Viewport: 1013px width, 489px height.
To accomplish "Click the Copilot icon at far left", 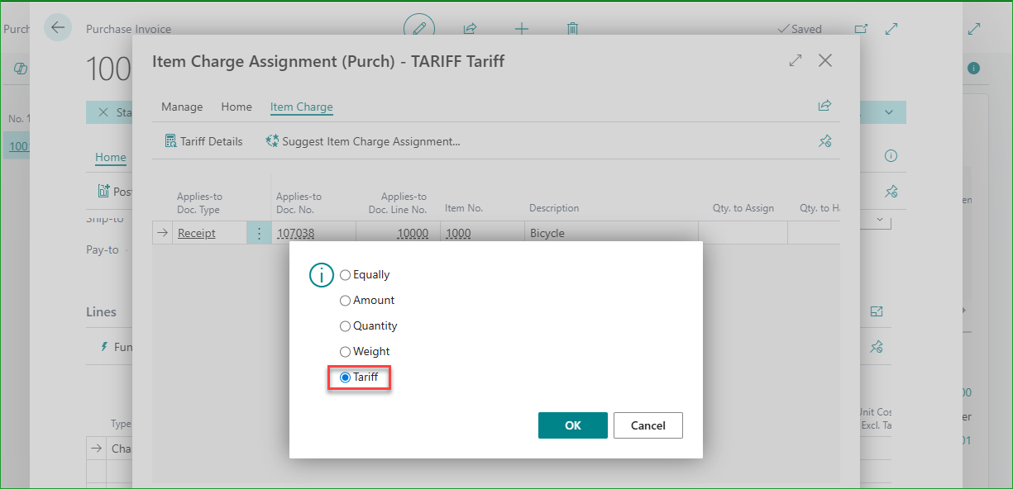I will (20, 68).
